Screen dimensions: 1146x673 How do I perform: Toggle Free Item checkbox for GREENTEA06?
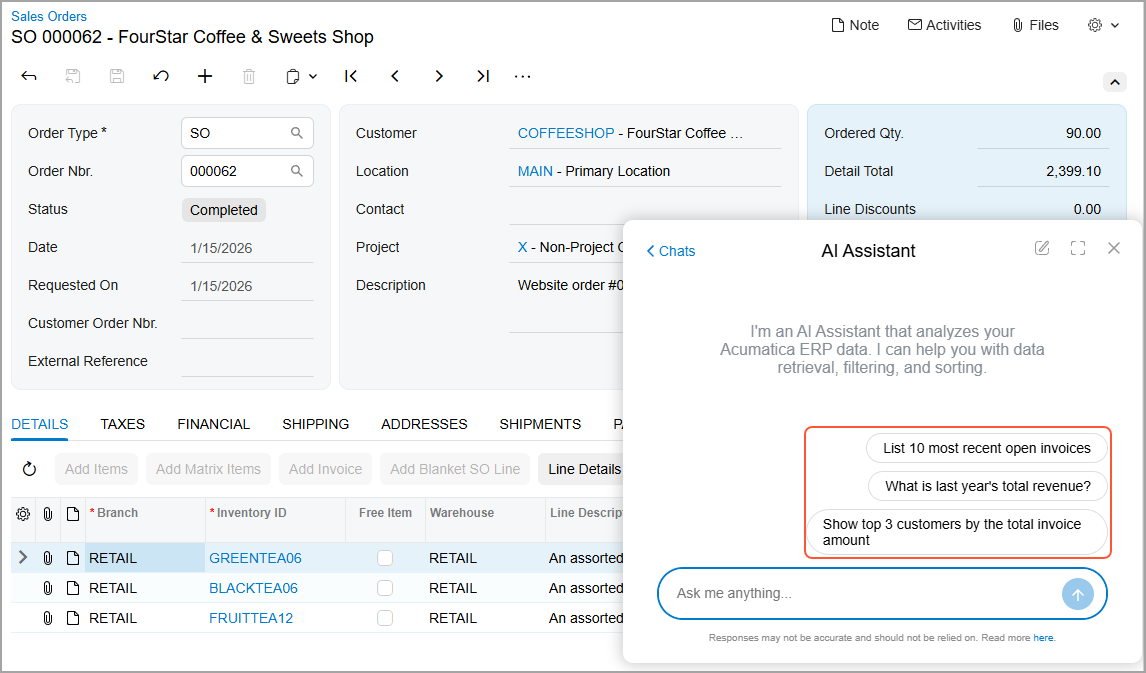(385, 558)
